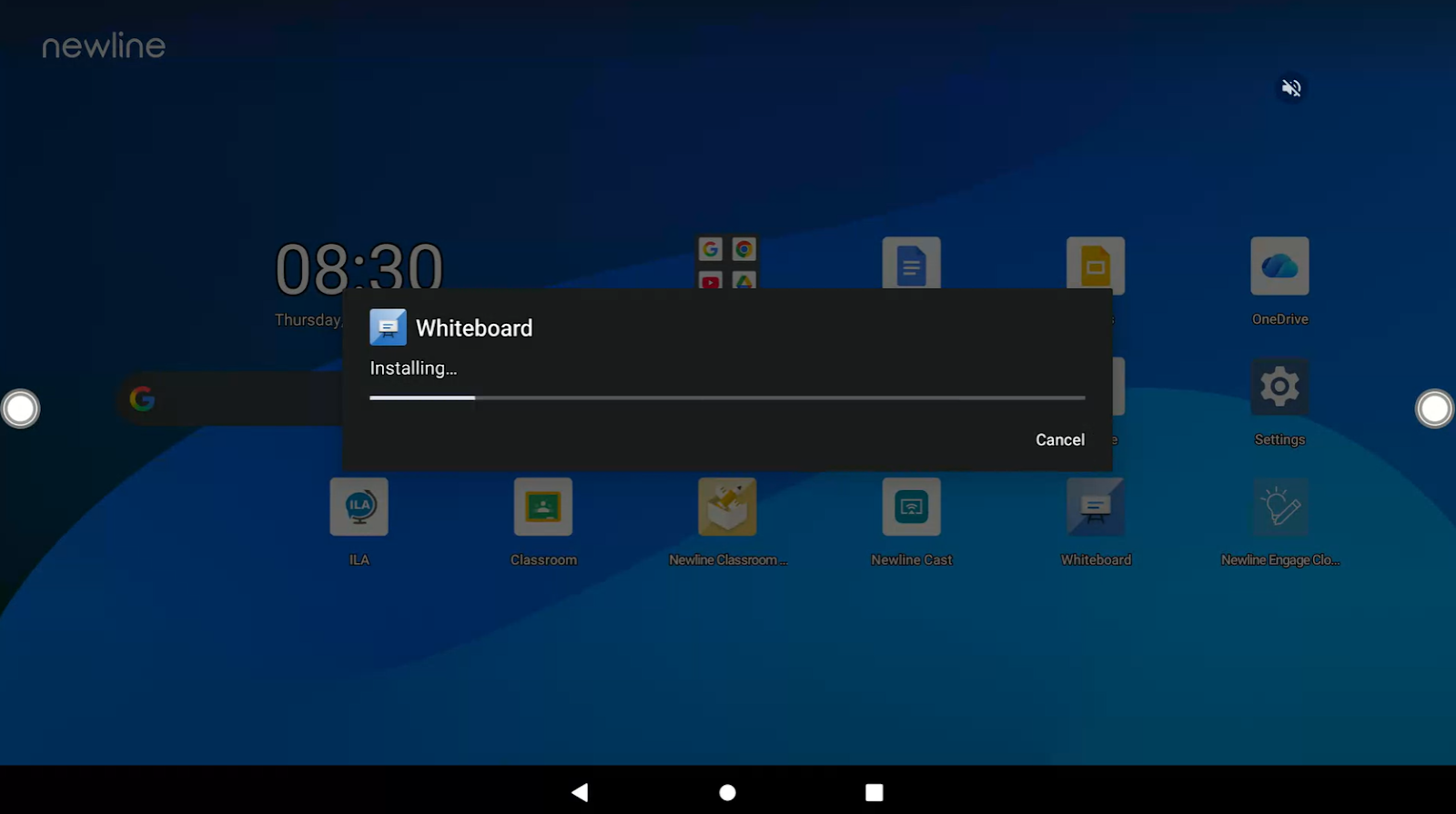Tap the Home navigation button
This screenshot has height=814, width=1456.
coord(727,792)
